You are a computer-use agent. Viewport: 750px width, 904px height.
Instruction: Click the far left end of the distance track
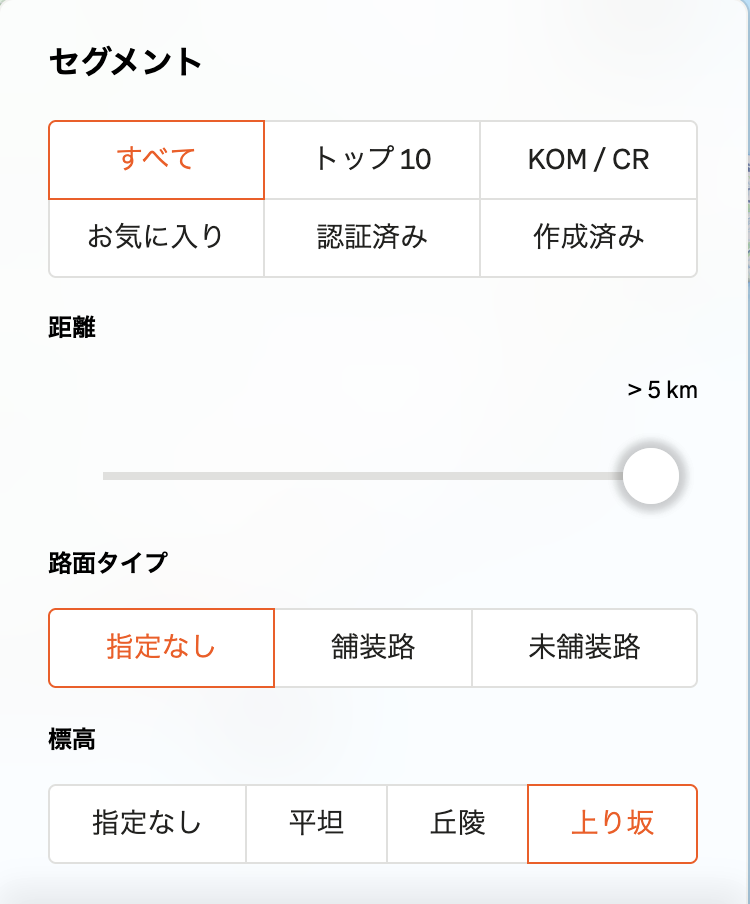(x=106, y=476)
